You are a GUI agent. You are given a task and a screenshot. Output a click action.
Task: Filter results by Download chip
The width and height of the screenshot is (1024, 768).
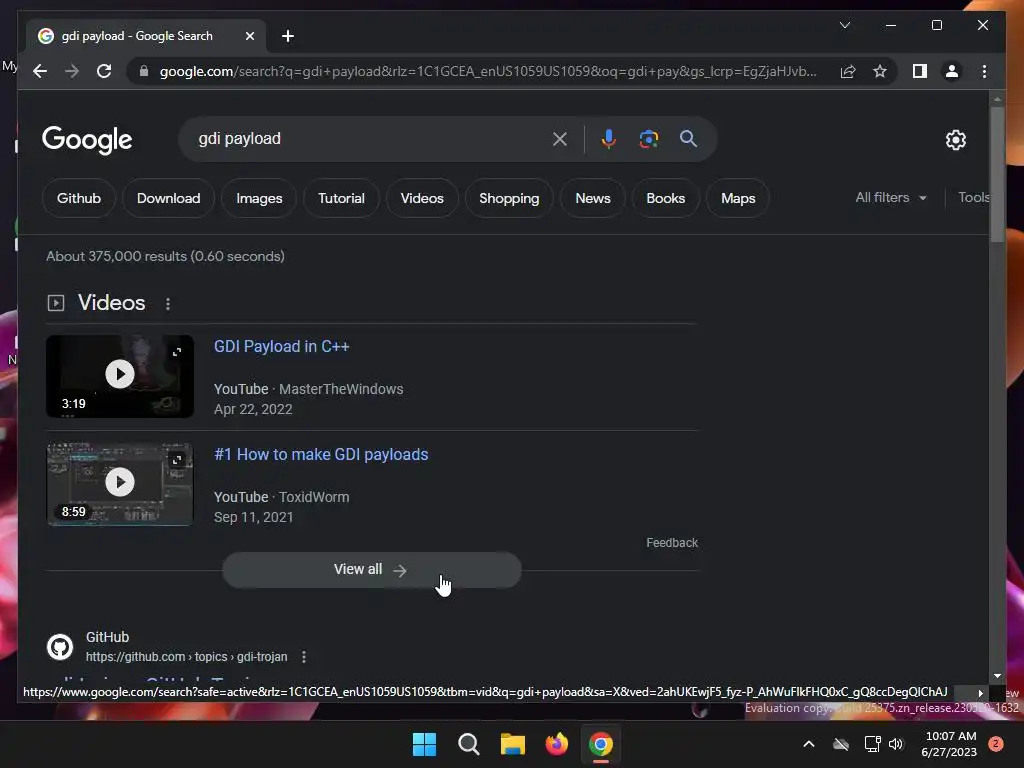(168, 198)
